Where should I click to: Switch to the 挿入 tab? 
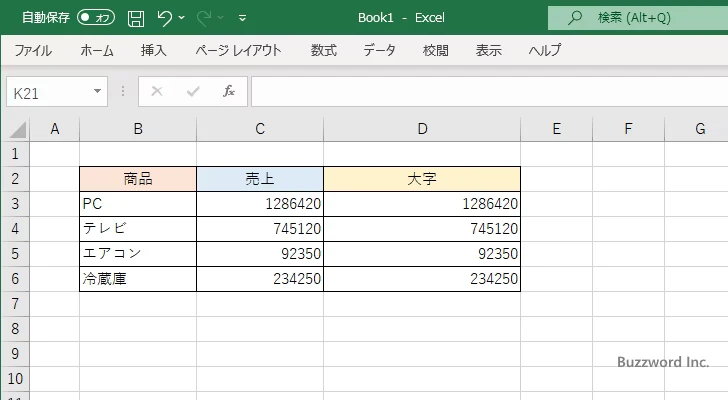(x=154, y=50)
